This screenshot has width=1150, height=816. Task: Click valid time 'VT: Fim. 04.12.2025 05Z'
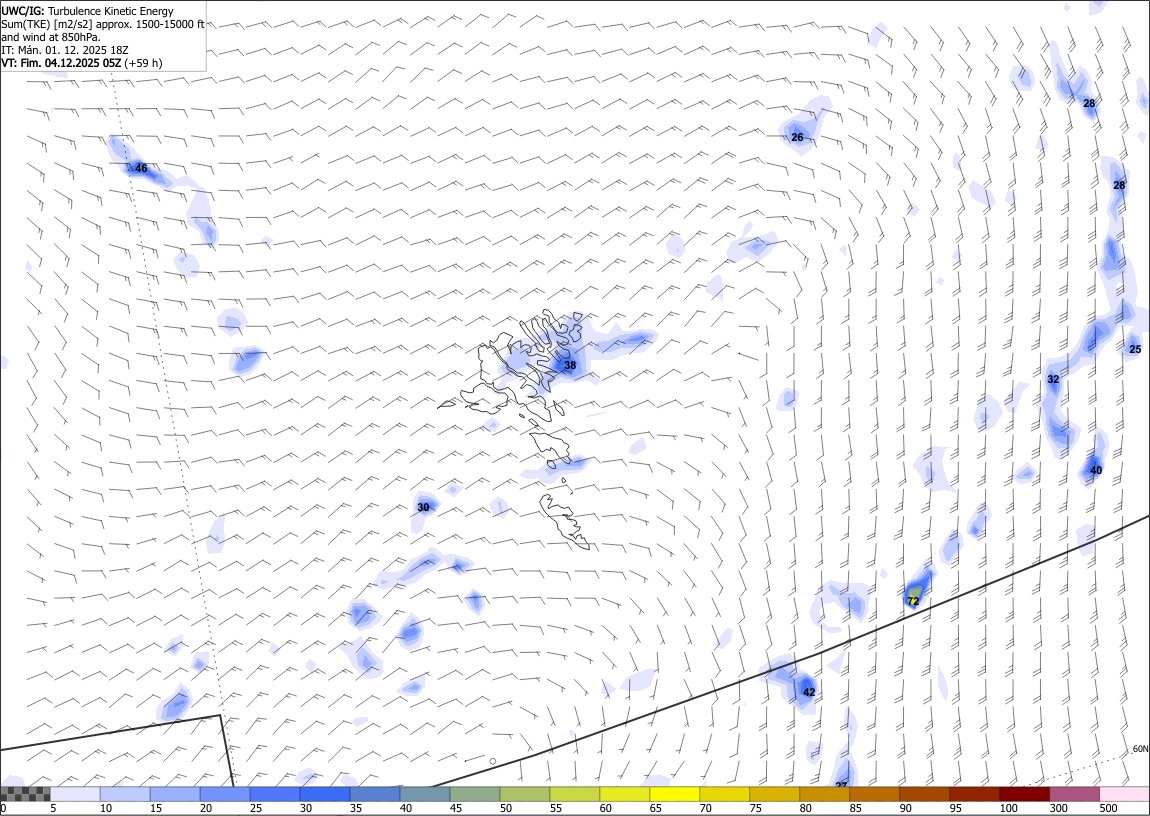(x=61, y=63)
